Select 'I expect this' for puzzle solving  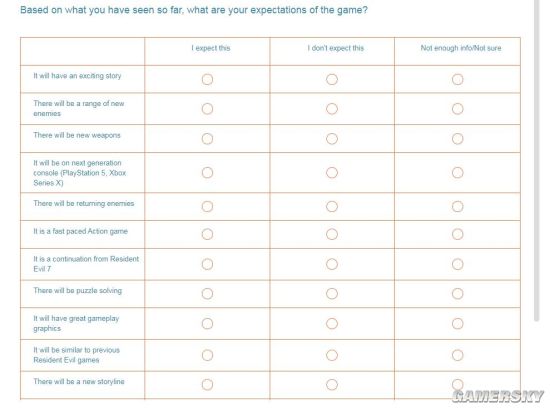pos(207,293)
